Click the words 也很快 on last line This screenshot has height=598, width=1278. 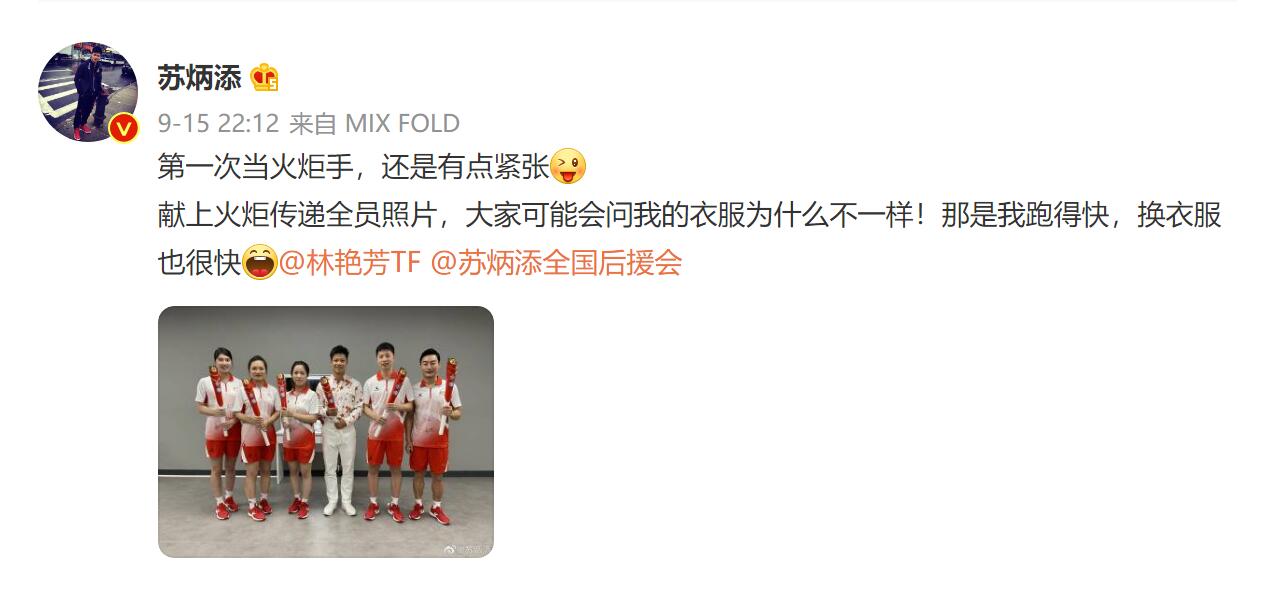coord(200,263)
